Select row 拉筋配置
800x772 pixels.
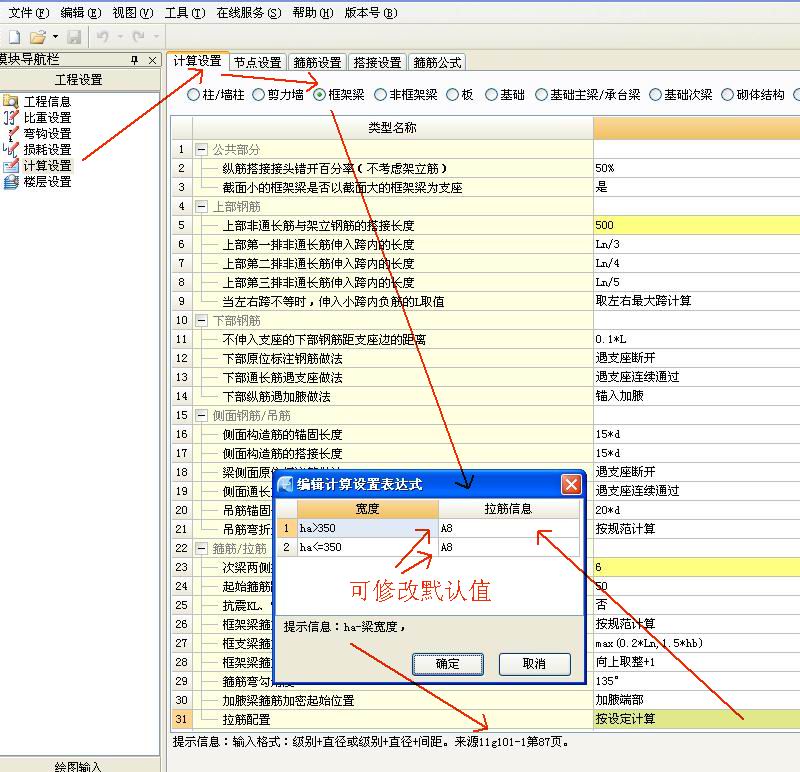(x=393, y=719)
